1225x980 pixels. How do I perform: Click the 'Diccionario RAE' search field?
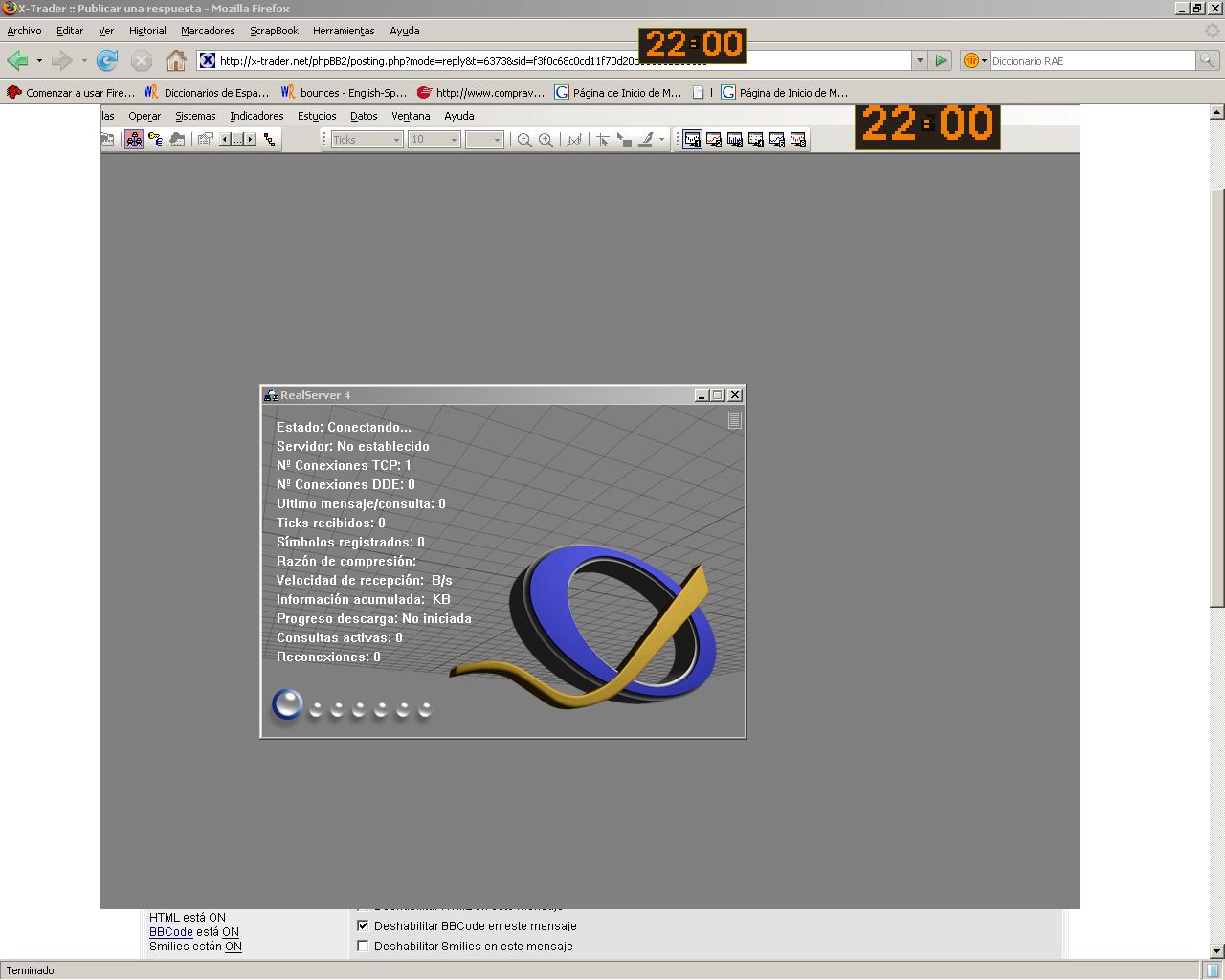click(x=1093, y=60)
